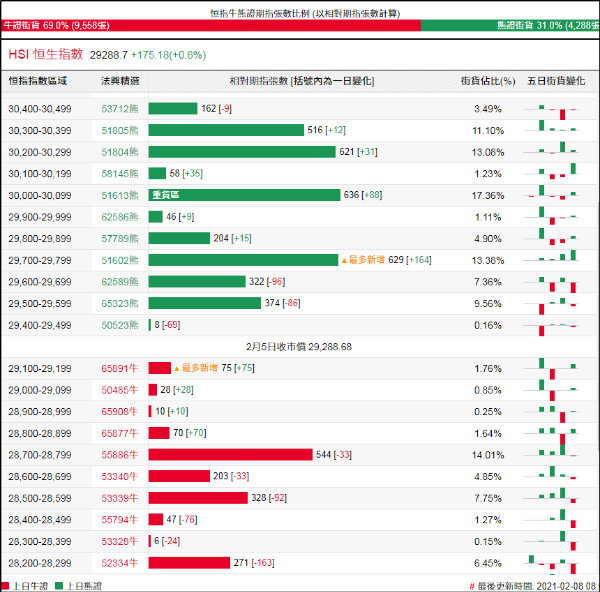This screenshot has height=592, width=600.
Task: Click the 法興精選 column header
Action: (120, 81)
